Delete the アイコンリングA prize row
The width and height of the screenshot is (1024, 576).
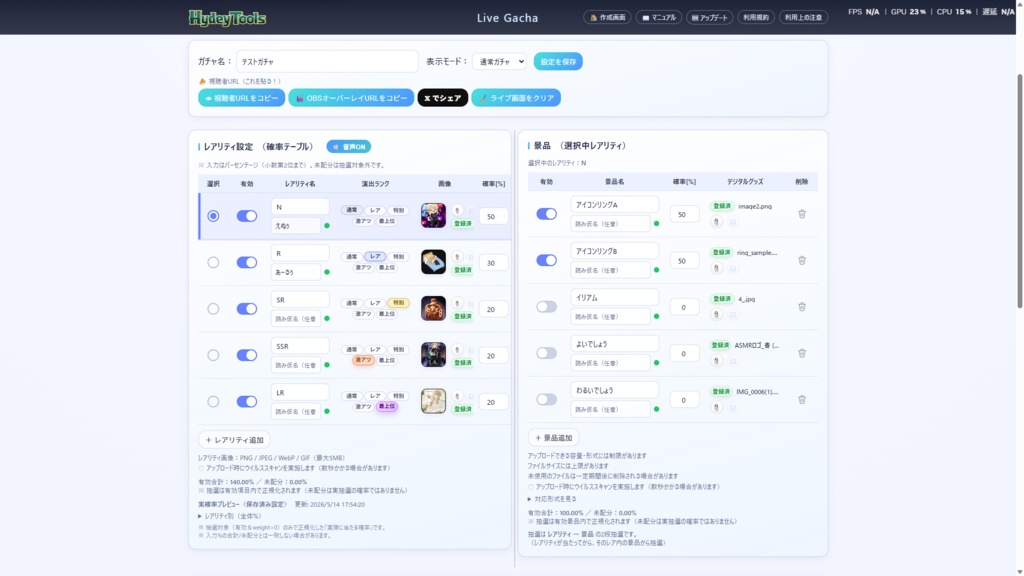point(801,214)
